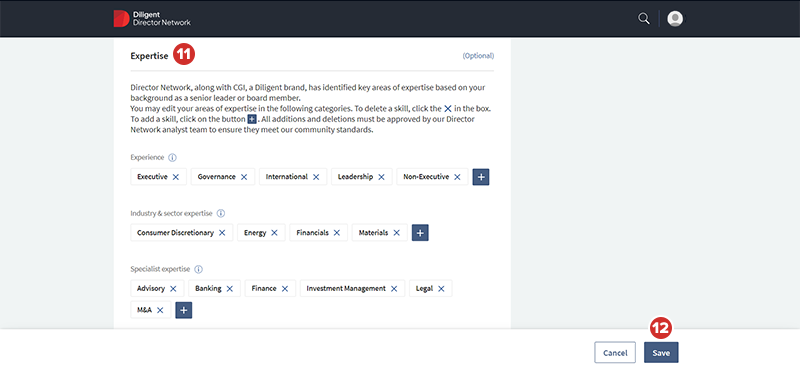Remove Consumer Discretionary from sectors

click(x=222, y=233)
